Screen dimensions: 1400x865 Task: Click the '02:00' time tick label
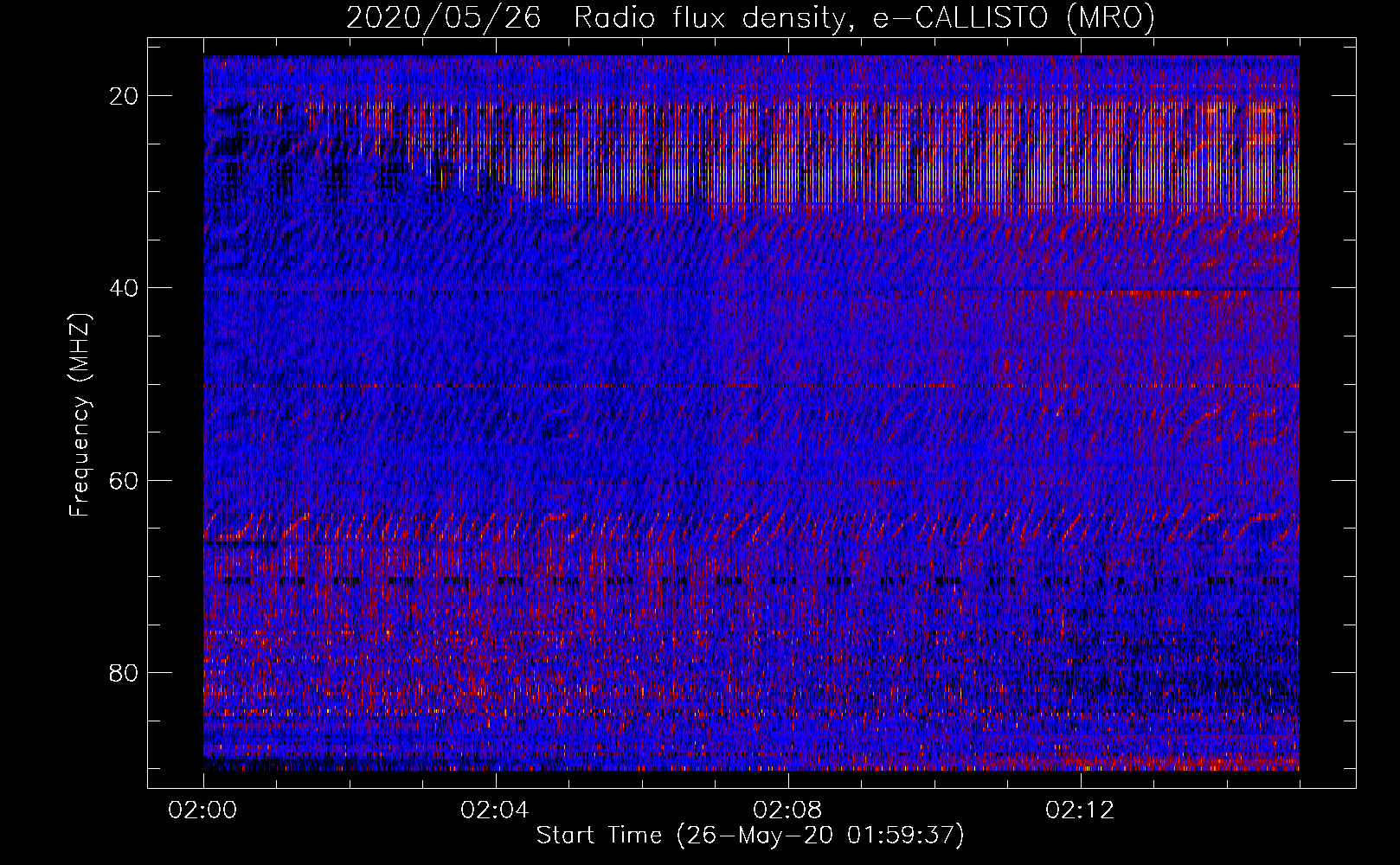(202, 810)
